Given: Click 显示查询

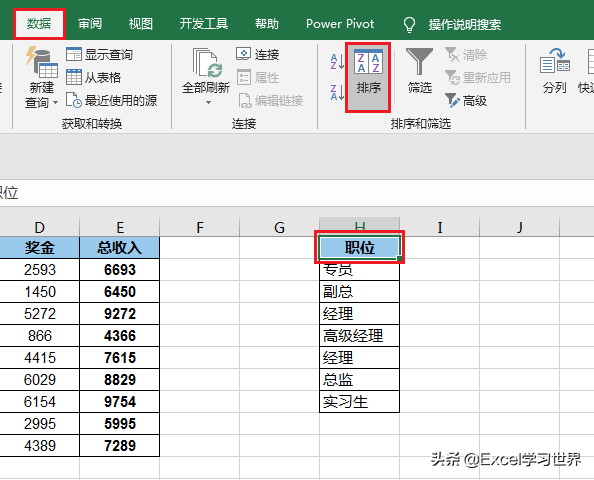Looking at the screenshot, I should coord(99,55).
